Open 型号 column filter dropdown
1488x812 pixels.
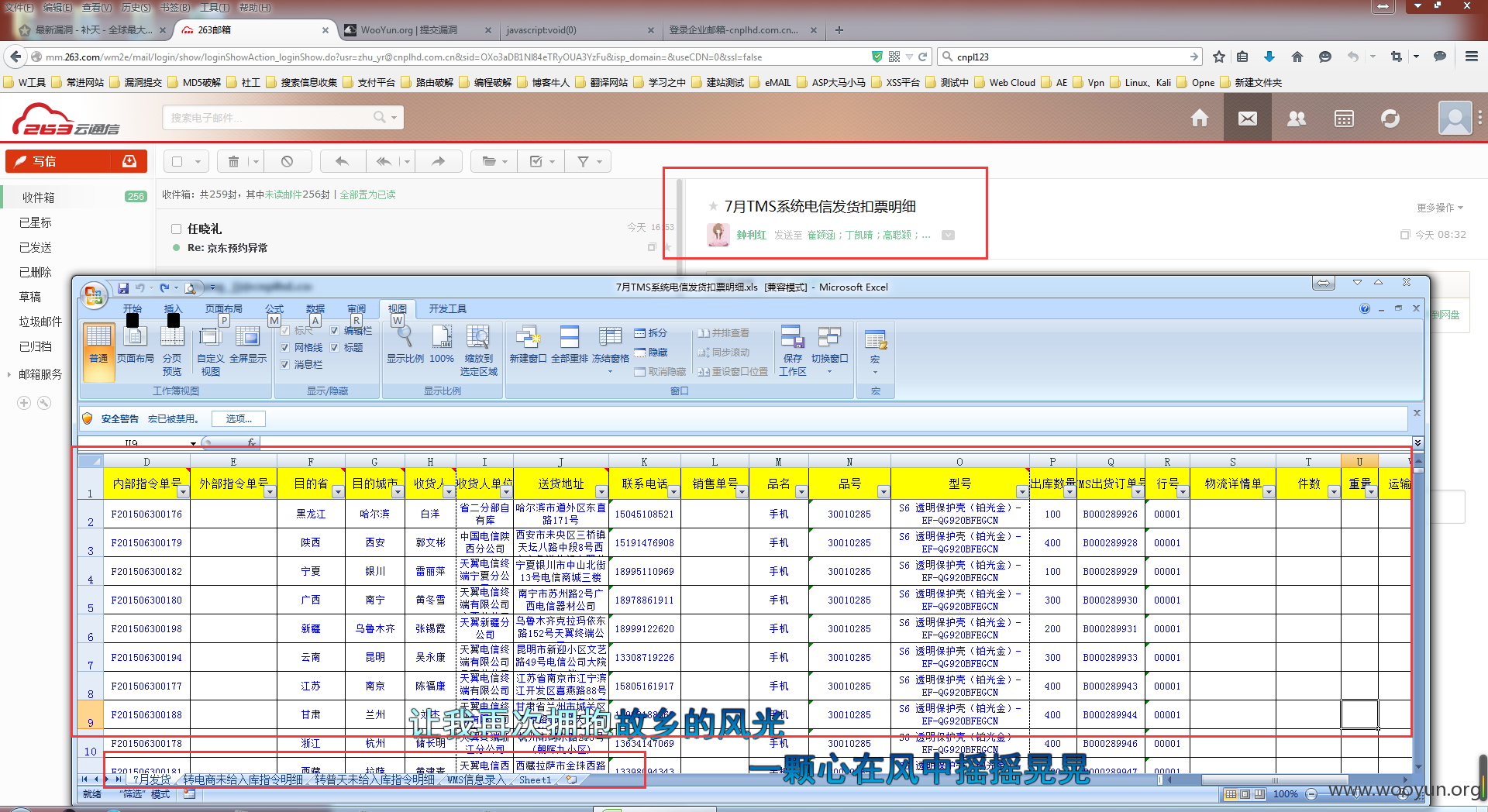click(x=1022, y=492)
